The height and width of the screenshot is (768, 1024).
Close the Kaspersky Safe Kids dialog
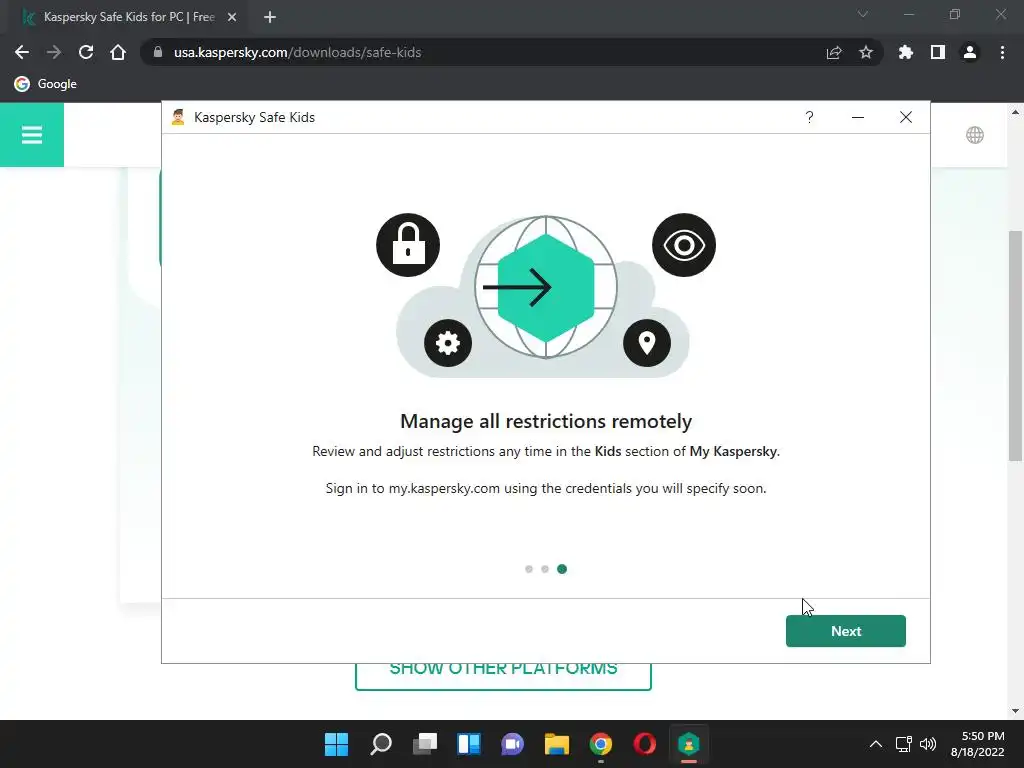(905, 117)
